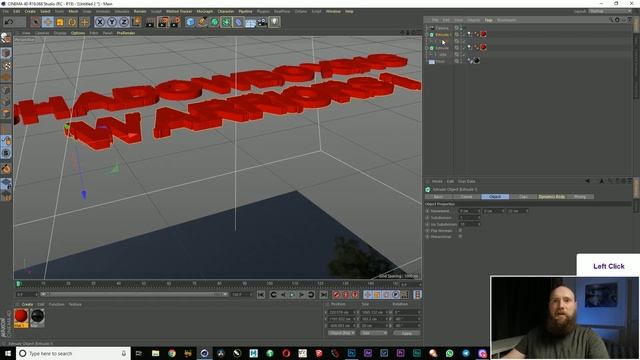This screenshot has height=360, width=640.
Task: Toggle the Z axis lock
Action: coord(124,22)
